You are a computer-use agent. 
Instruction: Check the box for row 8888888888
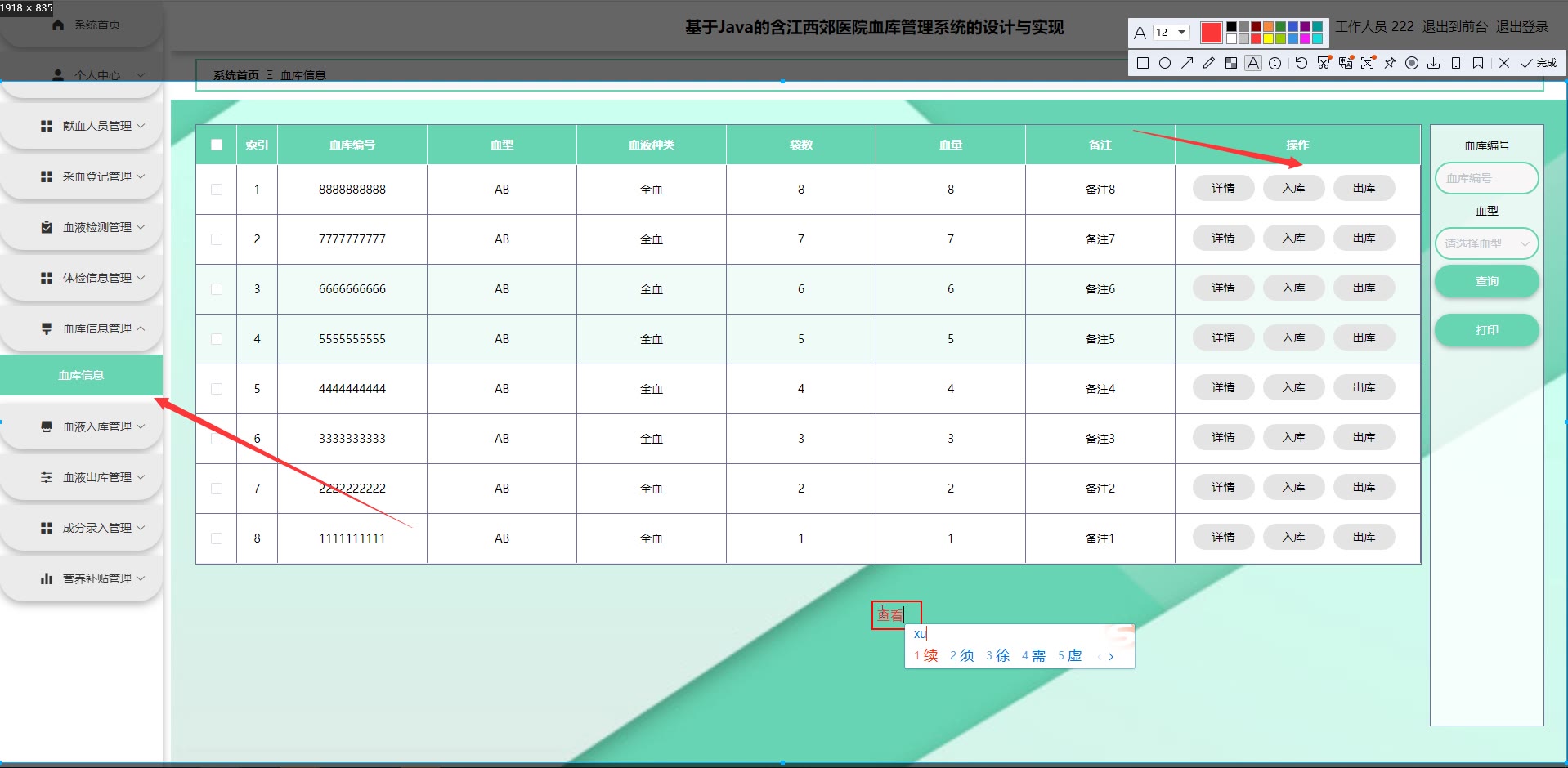217,190
